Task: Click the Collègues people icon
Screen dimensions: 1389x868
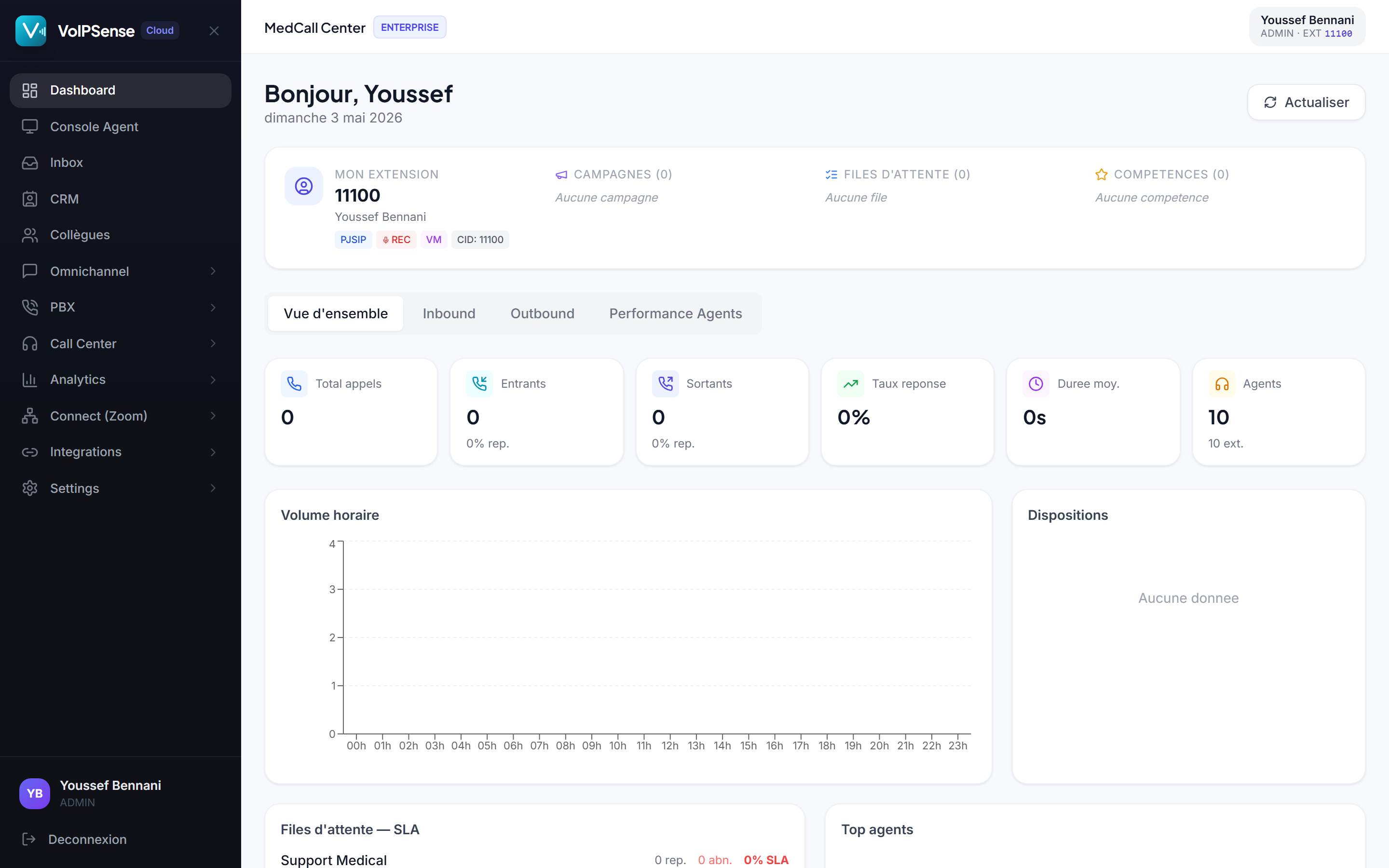Action: pos(30,235)
